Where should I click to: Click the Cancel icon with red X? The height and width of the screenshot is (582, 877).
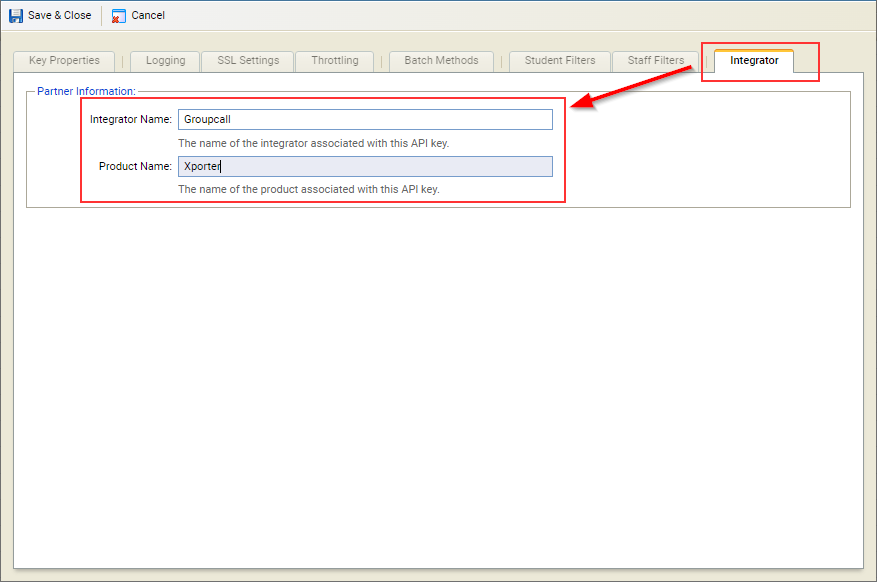(118, 16)
